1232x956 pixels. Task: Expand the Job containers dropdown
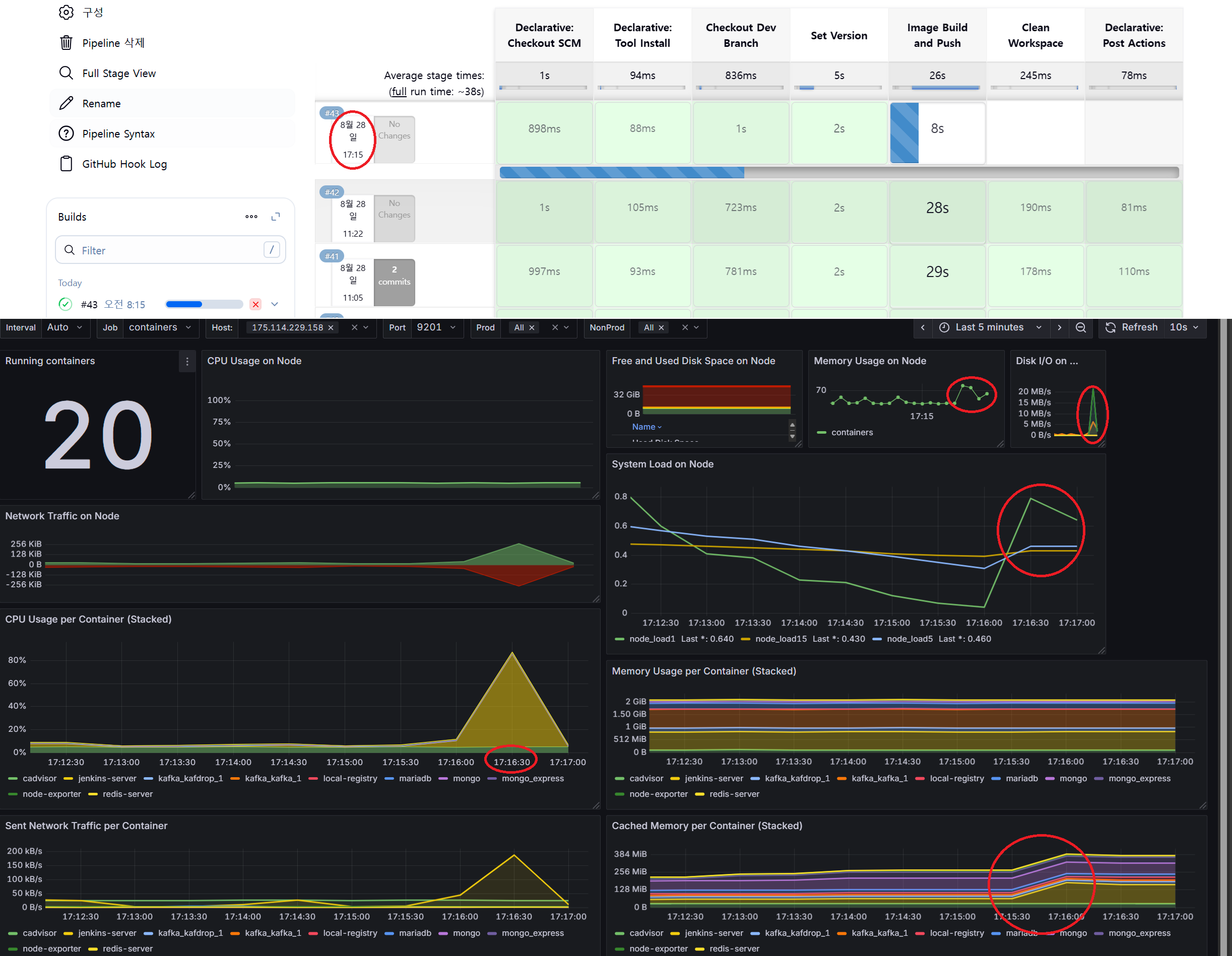pos(160,328)
